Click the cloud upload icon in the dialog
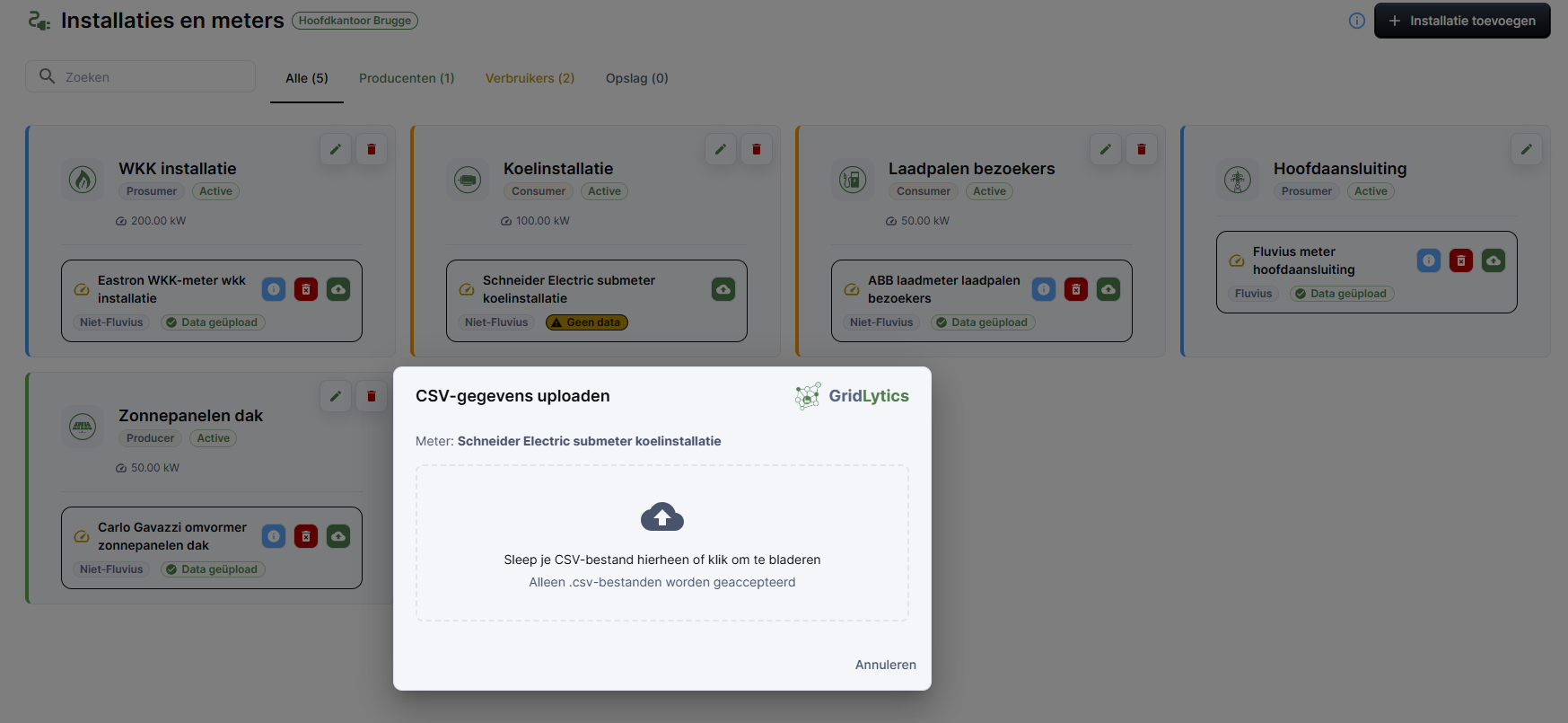 pyautogui.click(x=662, y=517)
